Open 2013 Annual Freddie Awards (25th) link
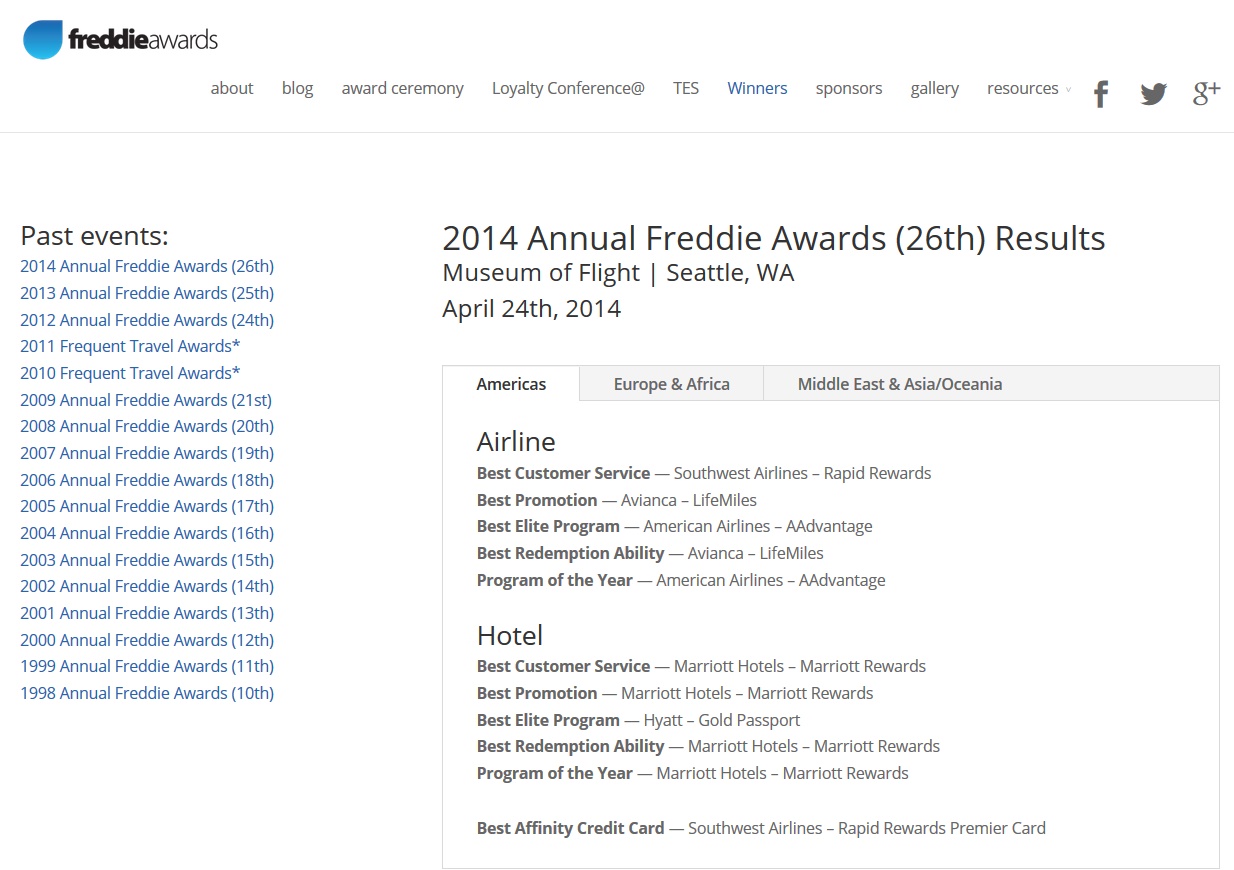 [x=147, y=293]
